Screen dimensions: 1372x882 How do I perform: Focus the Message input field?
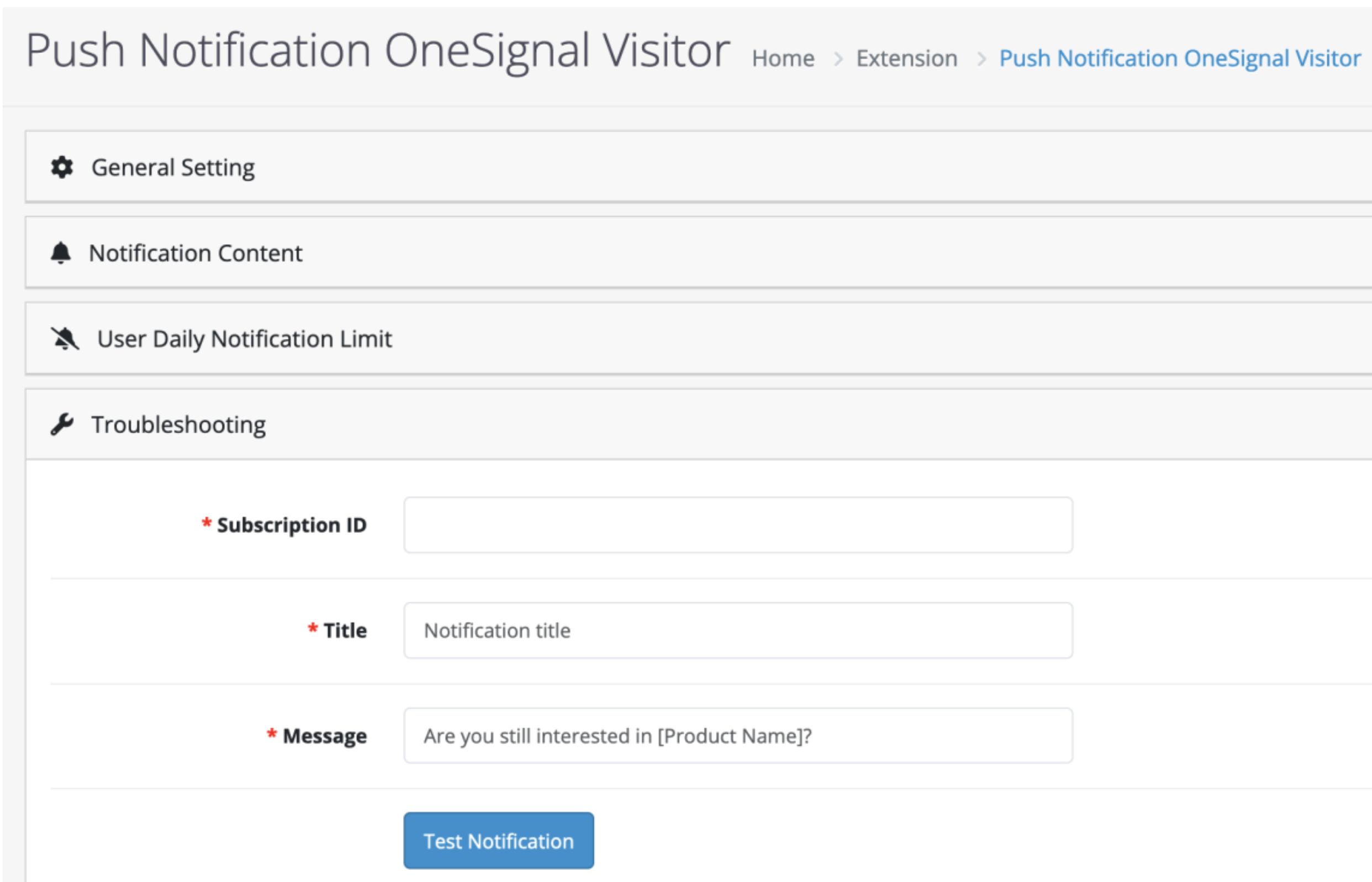point(738,736)
